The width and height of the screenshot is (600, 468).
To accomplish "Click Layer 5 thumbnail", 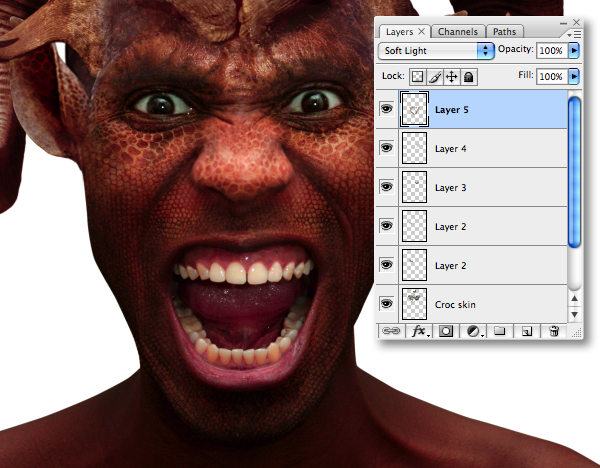I will [x=414, y=109].
